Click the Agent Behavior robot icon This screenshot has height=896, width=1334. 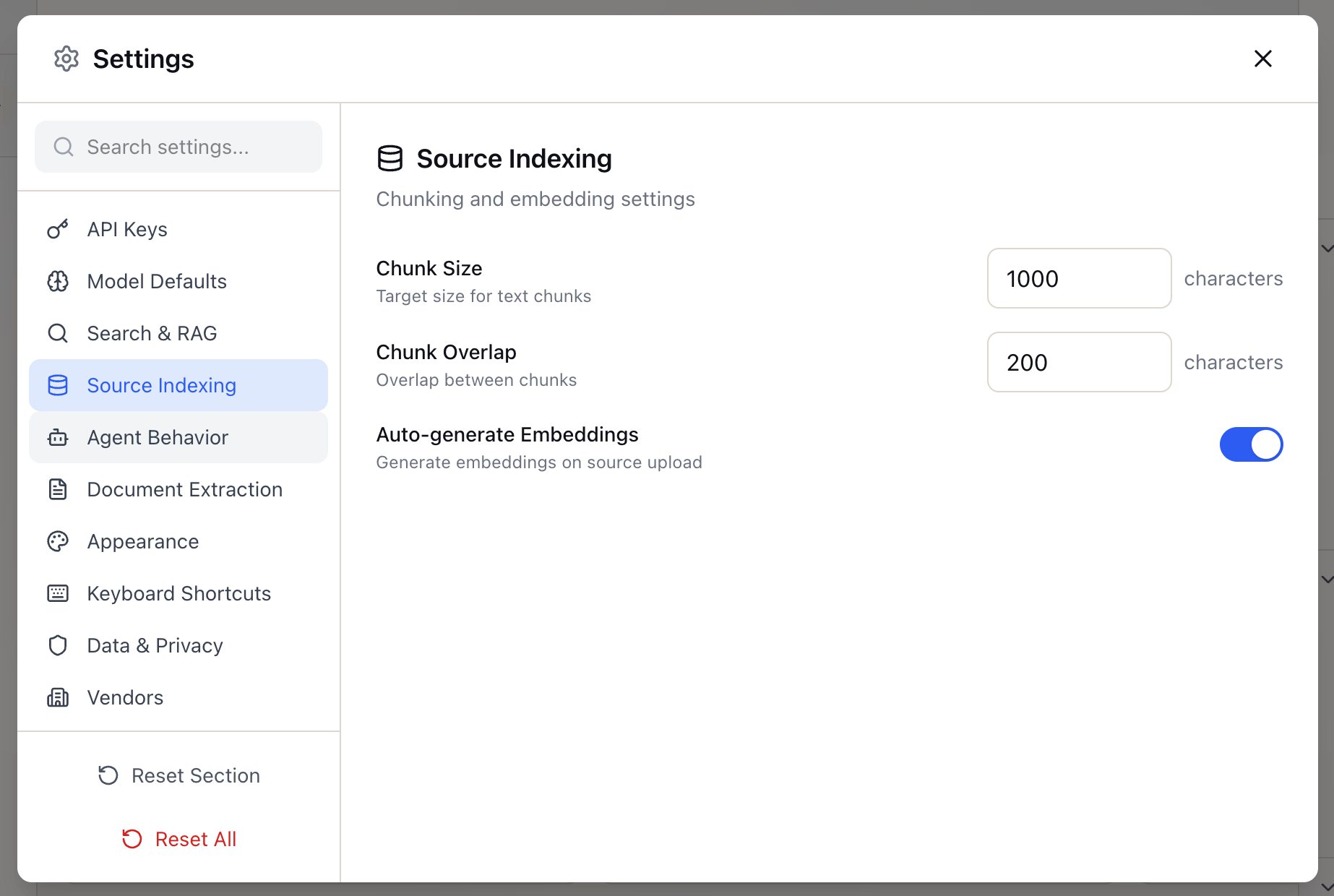[x=58, y=437]
